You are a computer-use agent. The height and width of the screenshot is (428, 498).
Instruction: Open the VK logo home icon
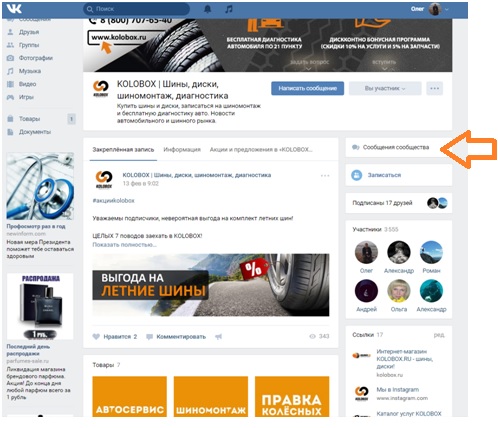tap(14, 9)
